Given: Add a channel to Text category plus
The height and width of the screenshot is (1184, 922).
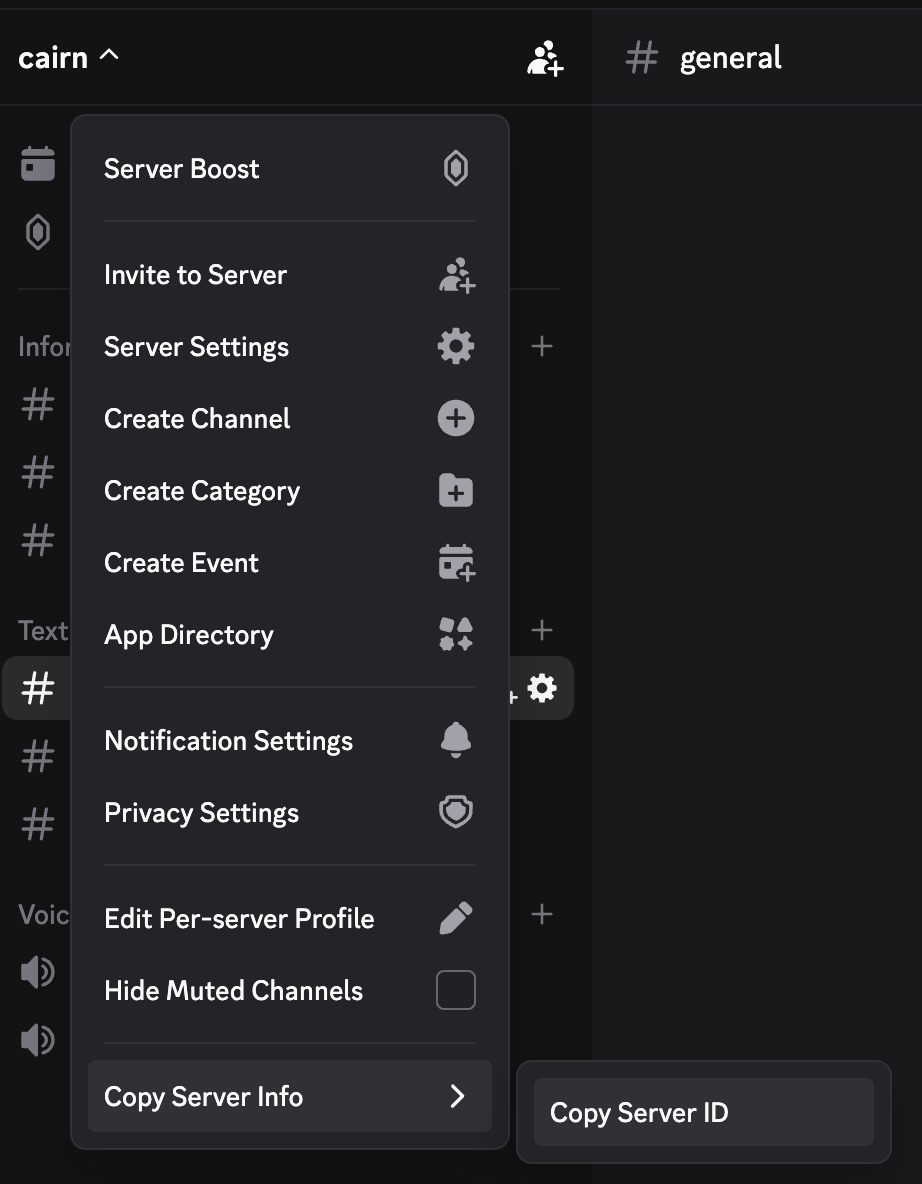Looking at the screenshot, I should point(541,630).
